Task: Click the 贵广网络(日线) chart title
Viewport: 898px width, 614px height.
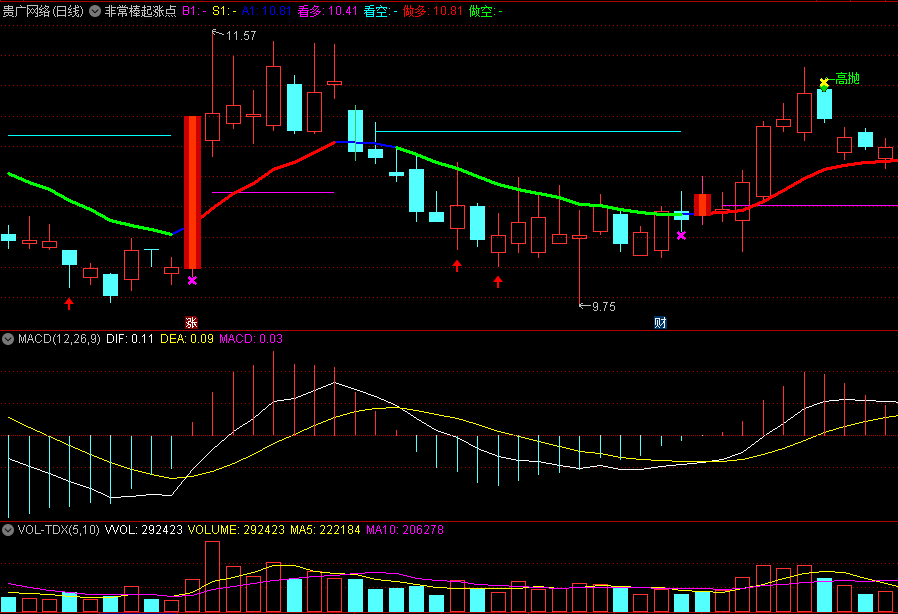Action: coord(43,11)
